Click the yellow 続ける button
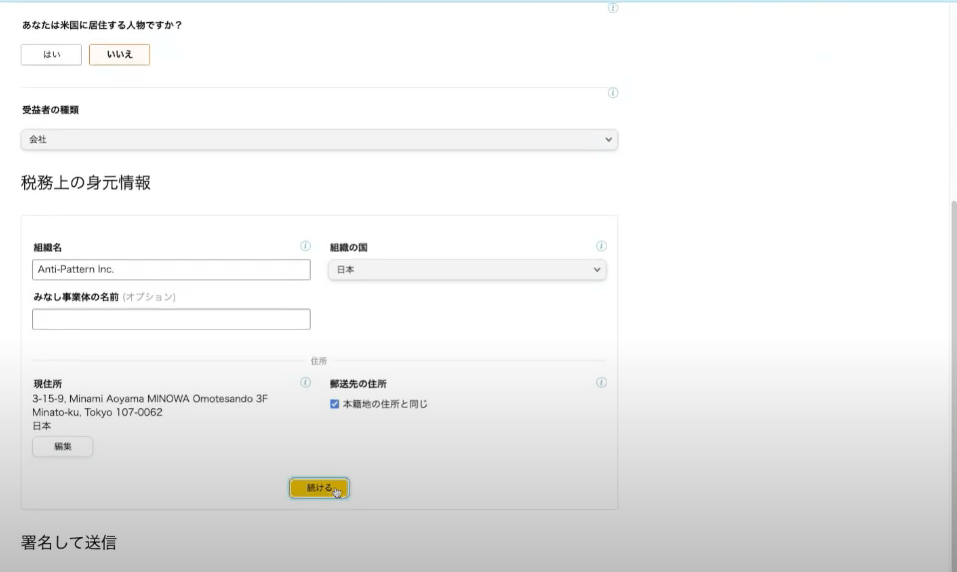This screenshot has height=572, width=957. (319, 488)
